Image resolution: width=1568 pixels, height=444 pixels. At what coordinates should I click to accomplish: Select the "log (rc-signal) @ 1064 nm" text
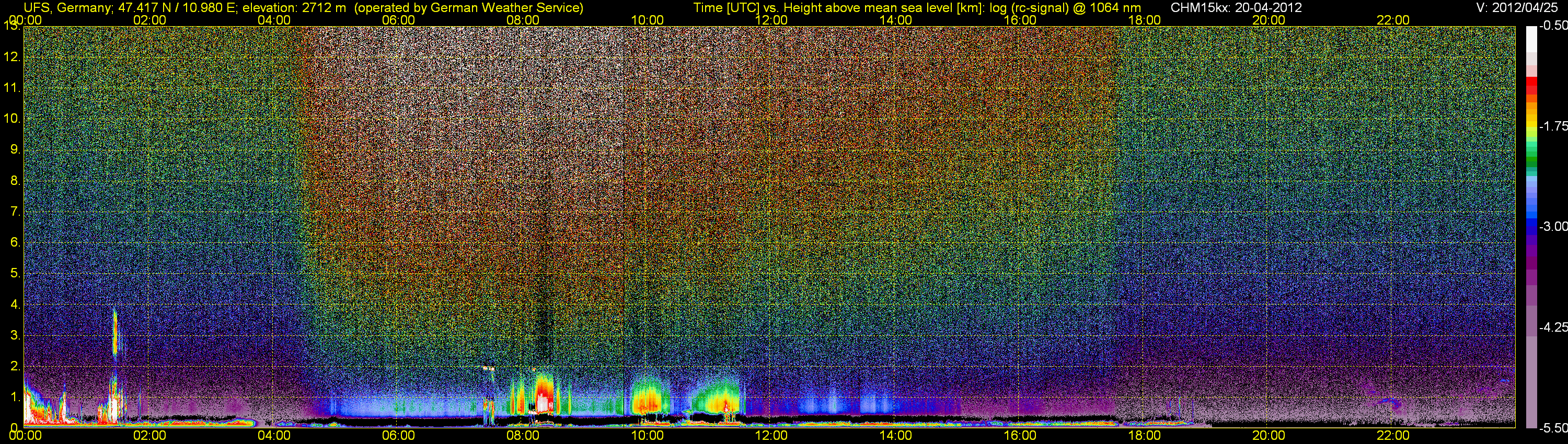pyautogui.click(x=1065, y=7)
